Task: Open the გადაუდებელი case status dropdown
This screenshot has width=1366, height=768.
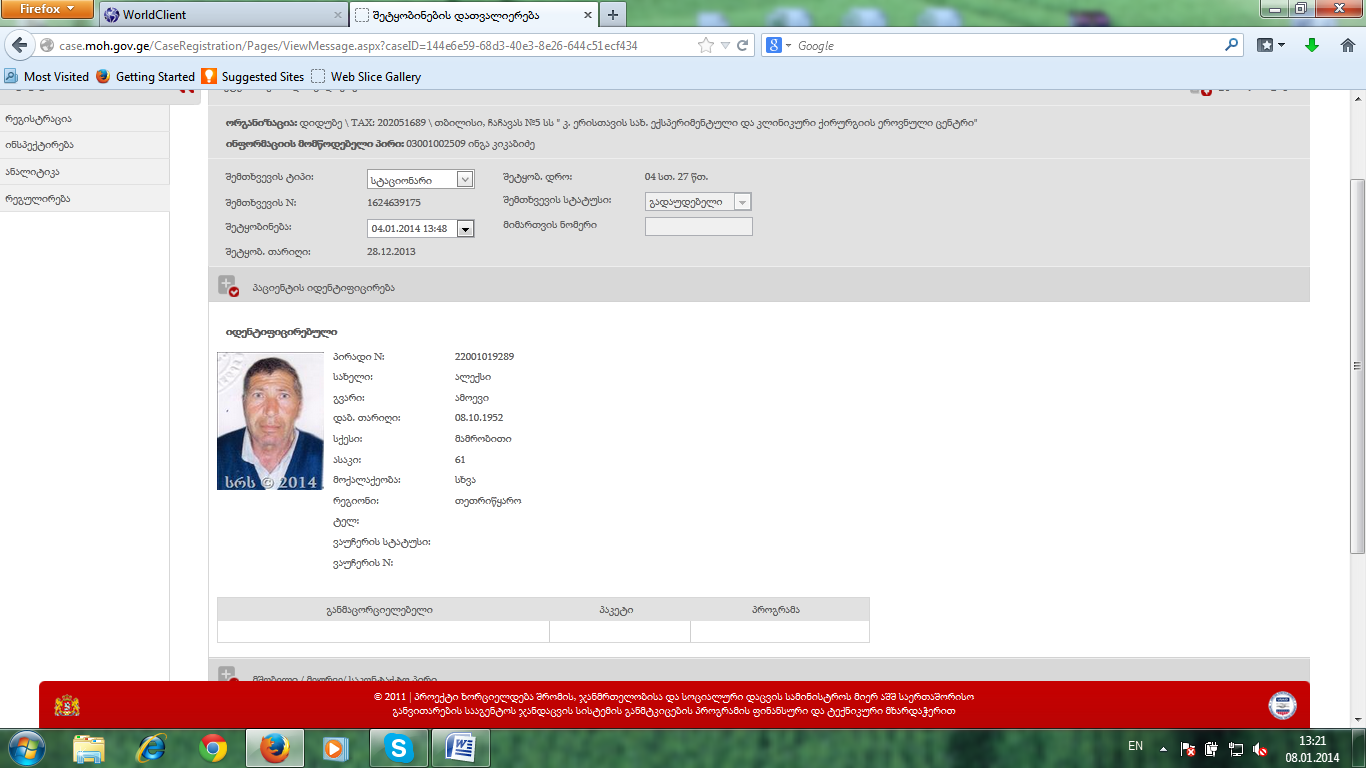Action: point(741,202)
